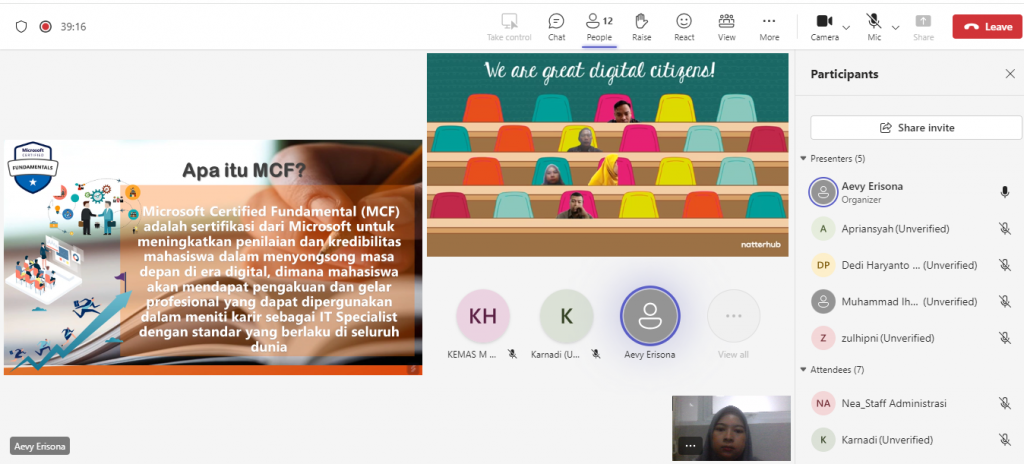The width and height of the screenshot is (1024, 464).
Task: Click the red recording indicator
Action: pos(45,27)
